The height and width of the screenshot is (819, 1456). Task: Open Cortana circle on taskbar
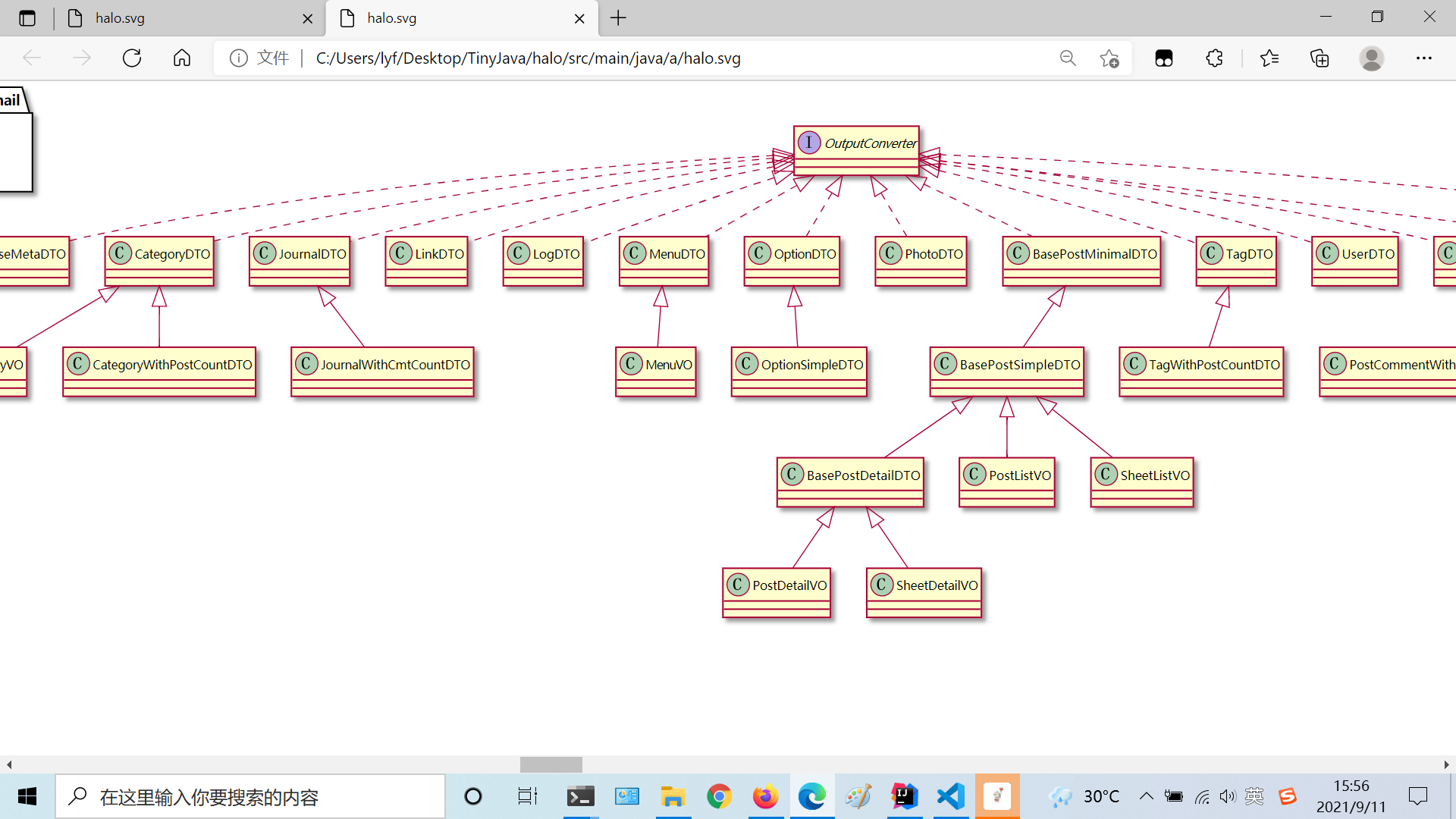[473, 796]
